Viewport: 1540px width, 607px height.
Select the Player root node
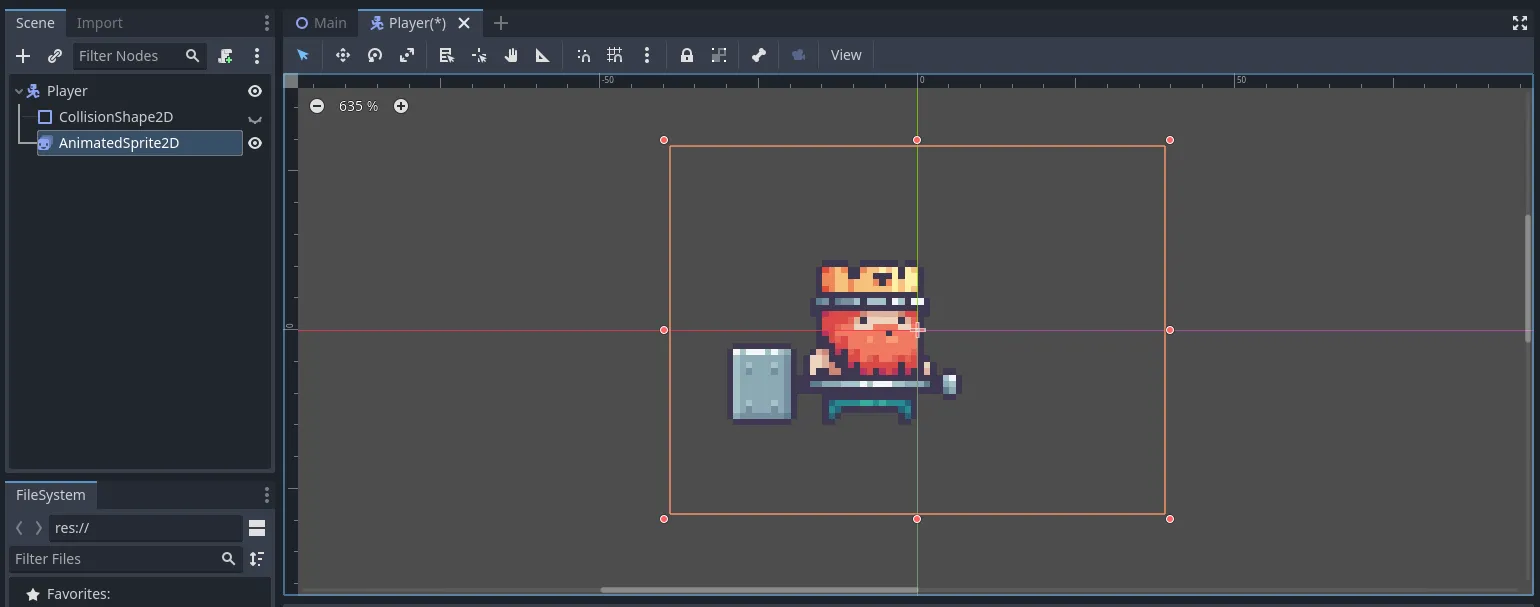pyautogui.click(x=67, y=91)
